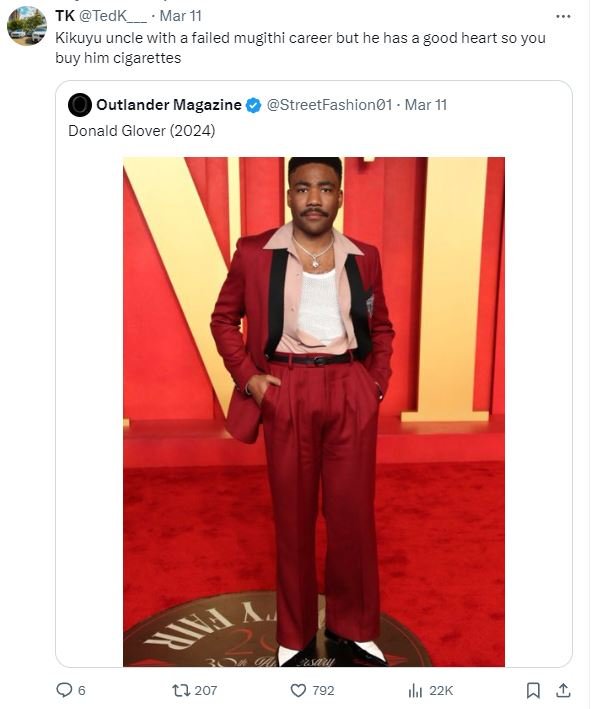This screenshot has height=709, width=603.
Task: Click Outlander Magazine's round avatar
Action: (x=80, y=105)
